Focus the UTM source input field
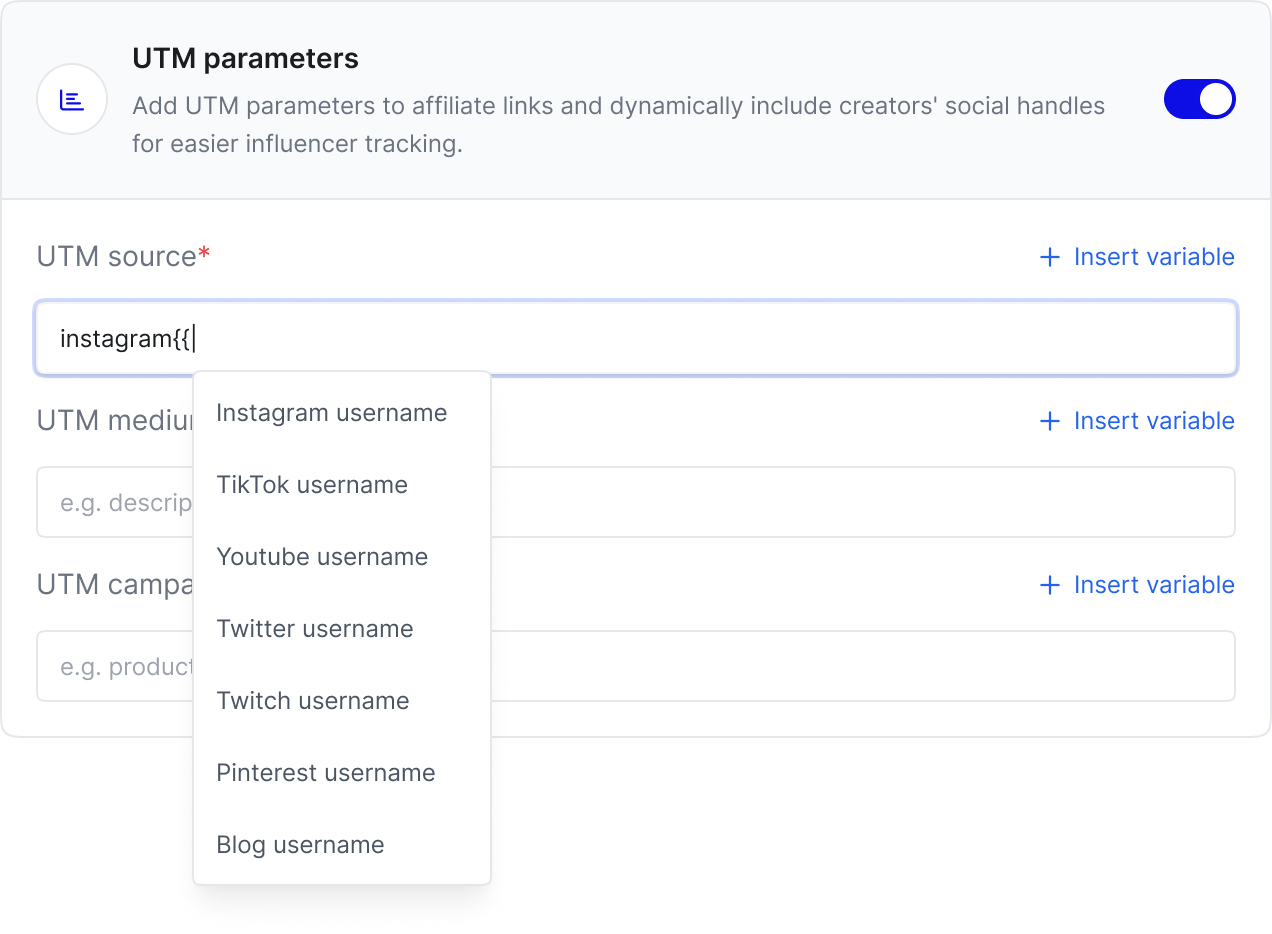 (700, 339)
